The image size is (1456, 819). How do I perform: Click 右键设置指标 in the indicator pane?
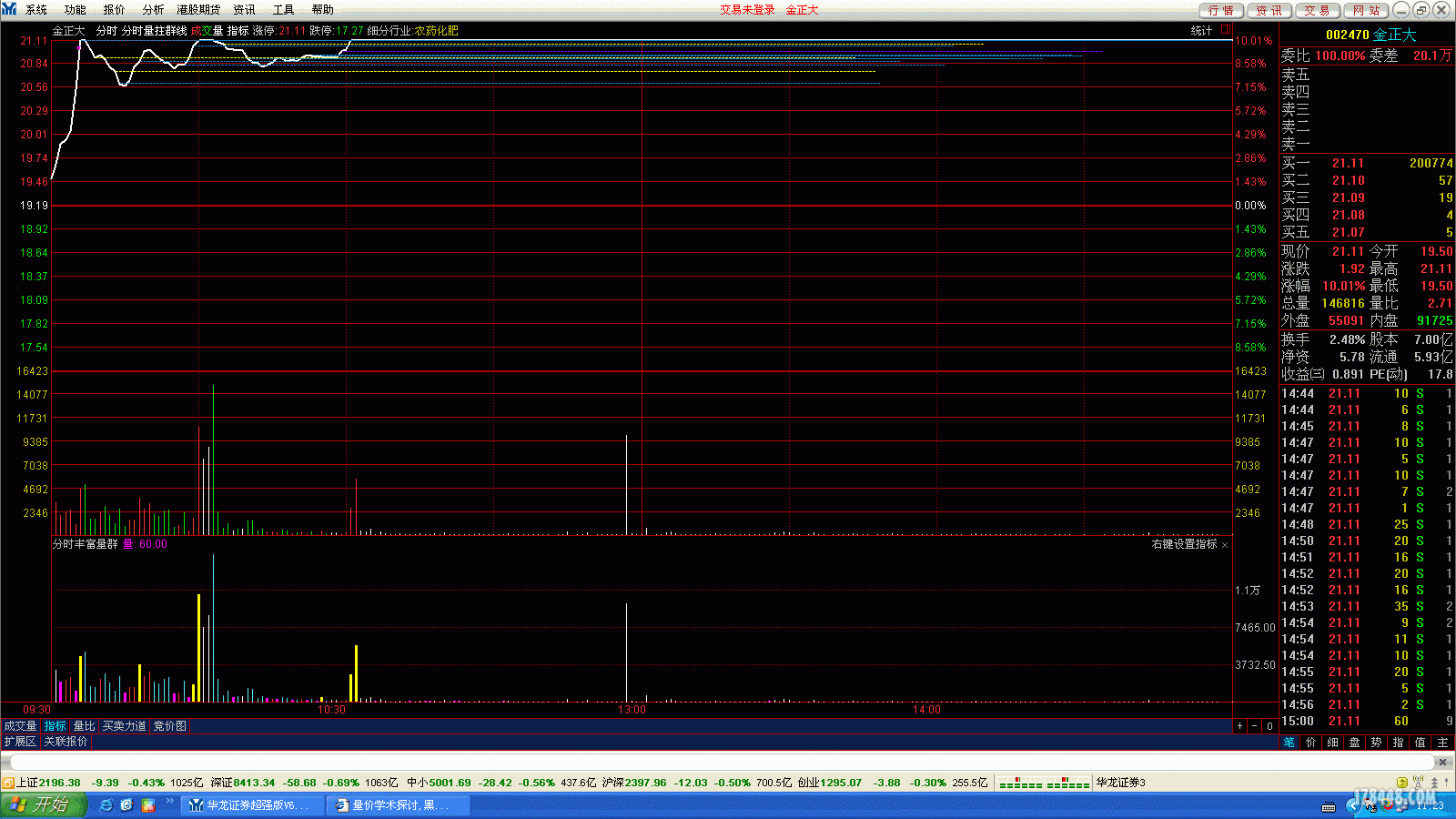(x=1184, y=544)
